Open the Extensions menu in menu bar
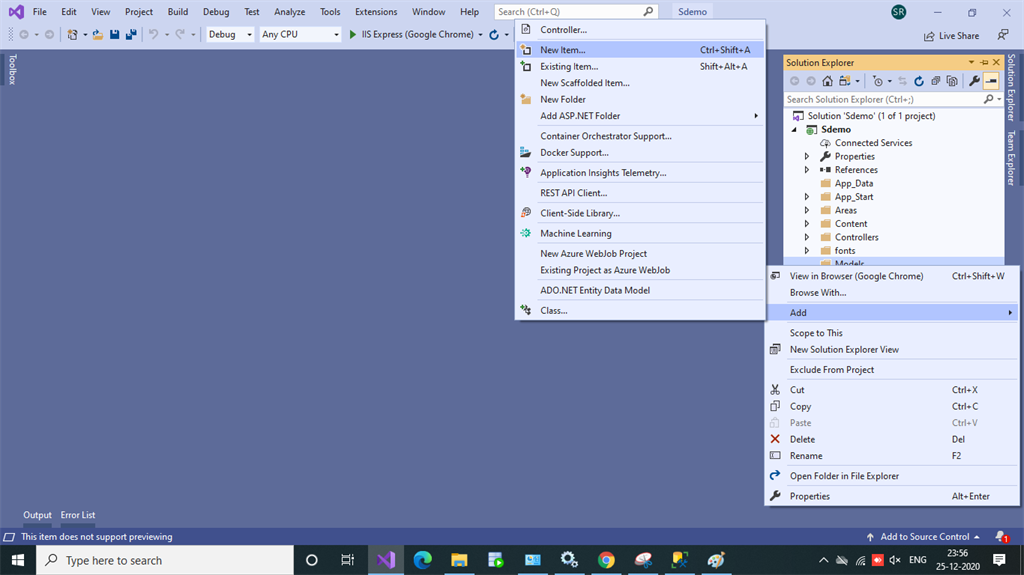Screen dimensions: 1024x575 pyautogui.click(x=376, y=12)
